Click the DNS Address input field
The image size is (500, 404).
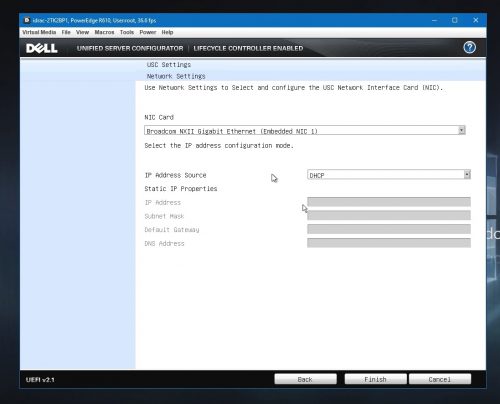(x=389, y=243)
